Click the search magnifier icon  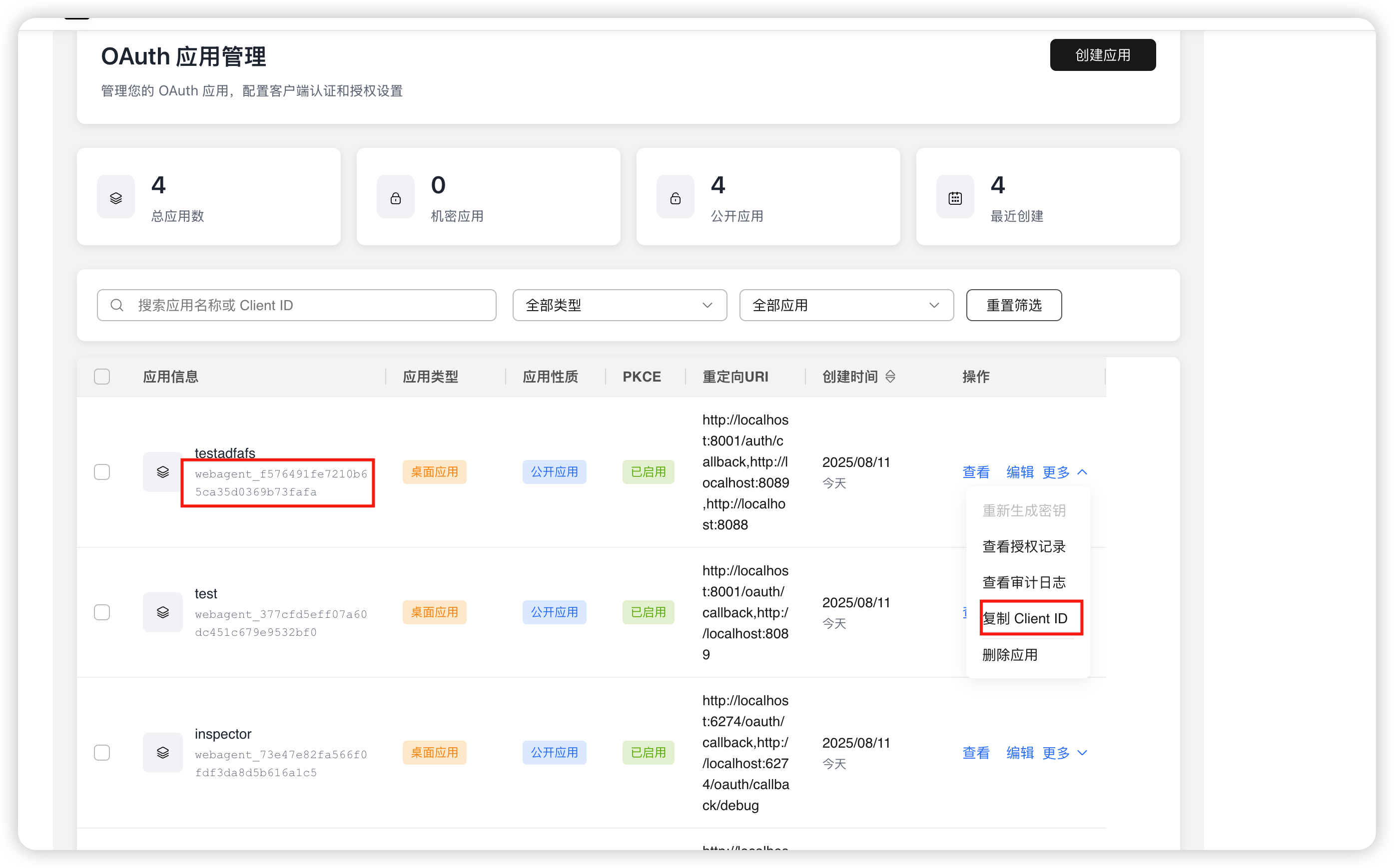pyautogui.click(x=117, y=305)
